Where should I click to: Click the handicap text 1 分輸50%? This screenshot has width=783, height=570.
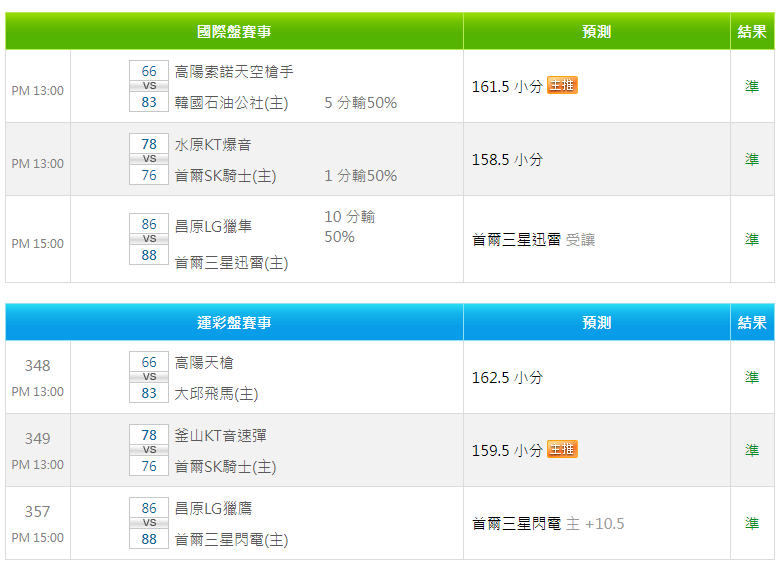(x=361, y=176)
